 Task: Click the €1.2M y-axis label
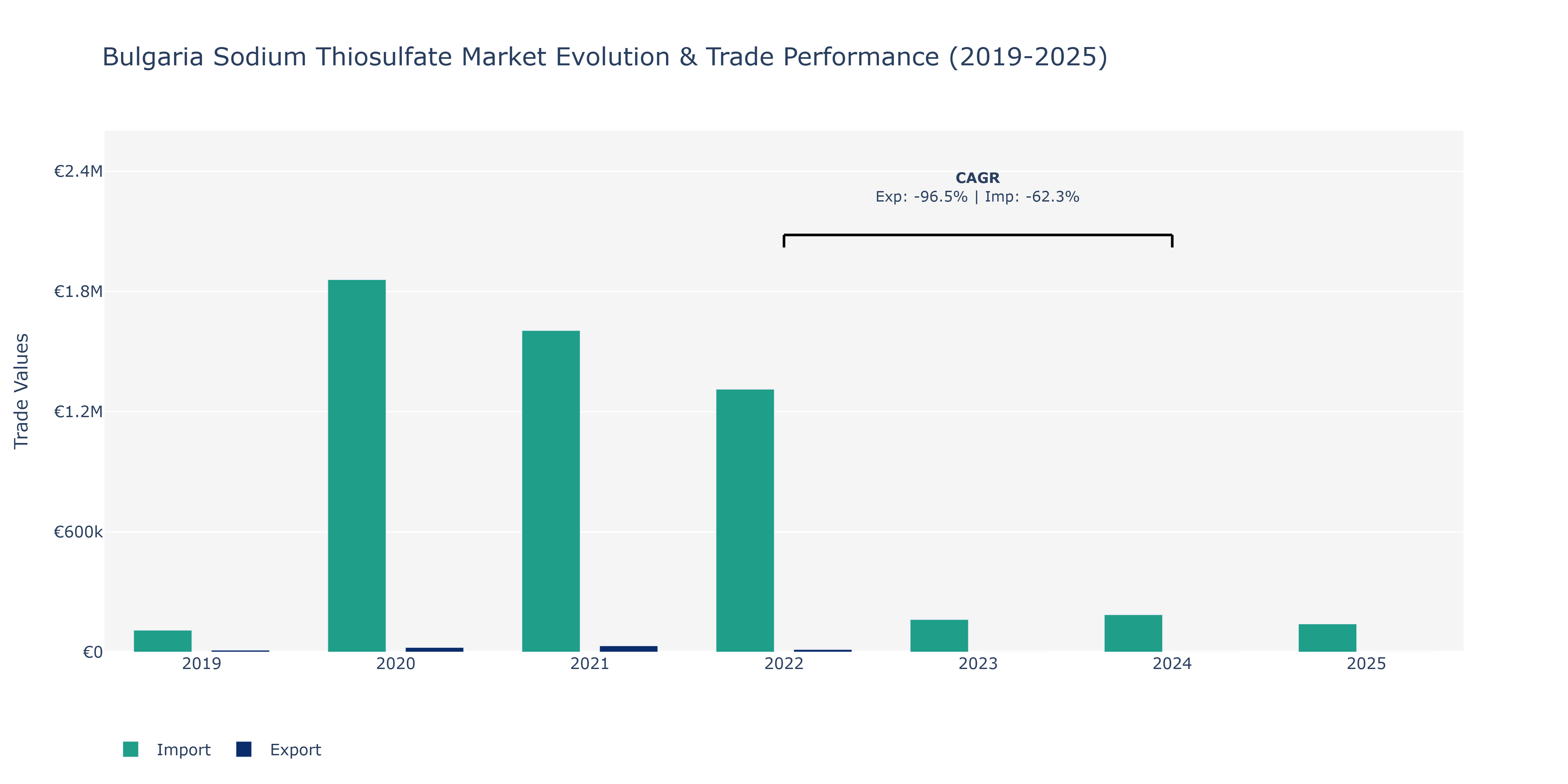78,412
